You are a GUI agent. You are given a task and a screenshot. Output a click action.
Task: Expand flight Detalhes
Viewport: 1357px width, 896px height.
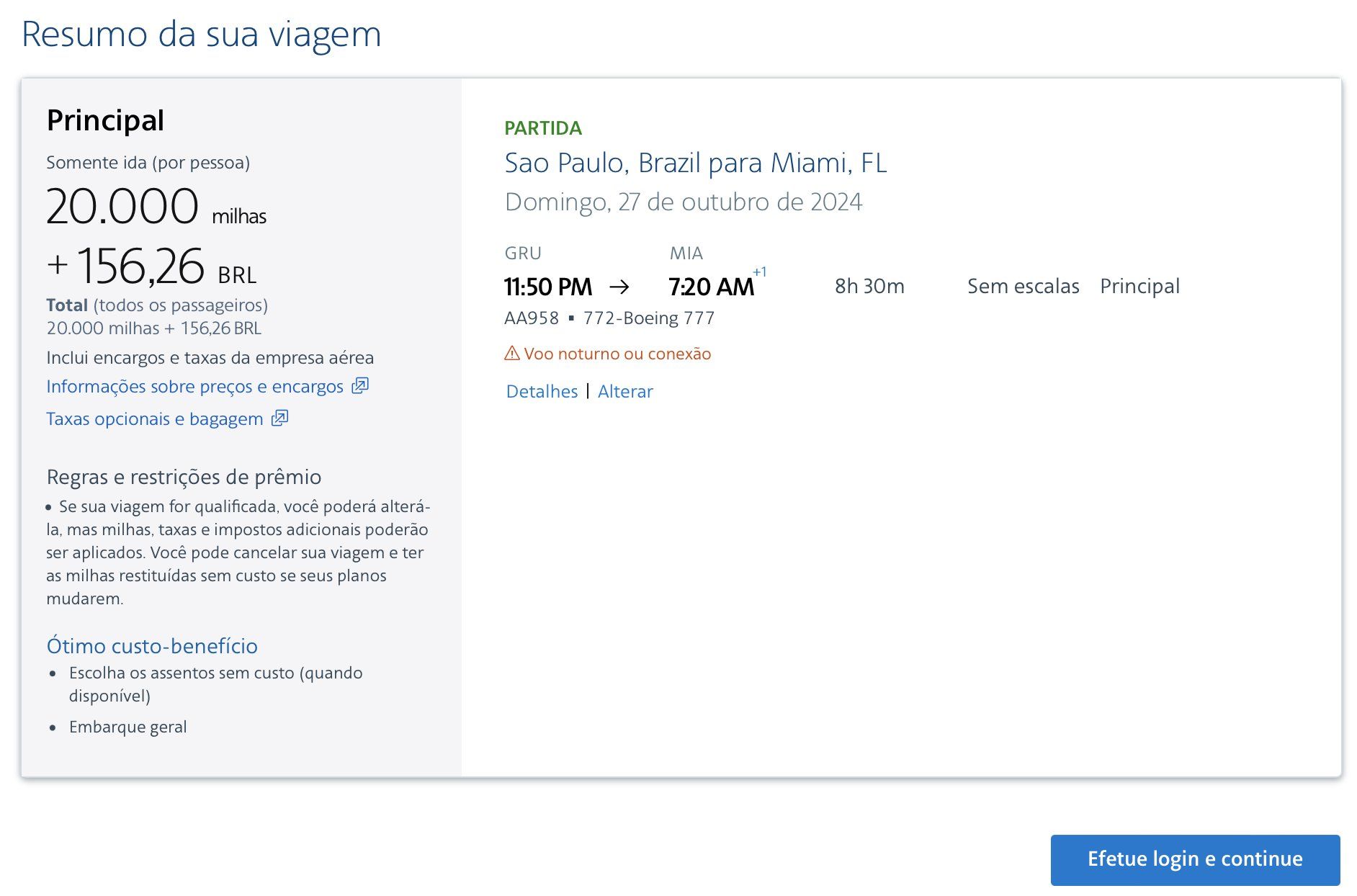point(542,392)
